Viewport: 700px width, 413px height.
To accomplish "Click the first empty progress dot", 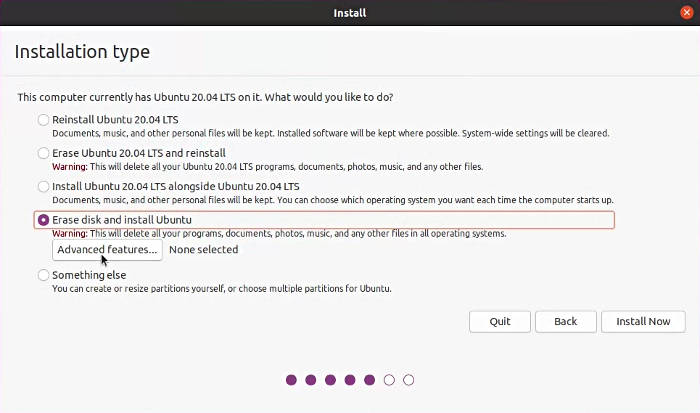I will click(x=389, y=380).
